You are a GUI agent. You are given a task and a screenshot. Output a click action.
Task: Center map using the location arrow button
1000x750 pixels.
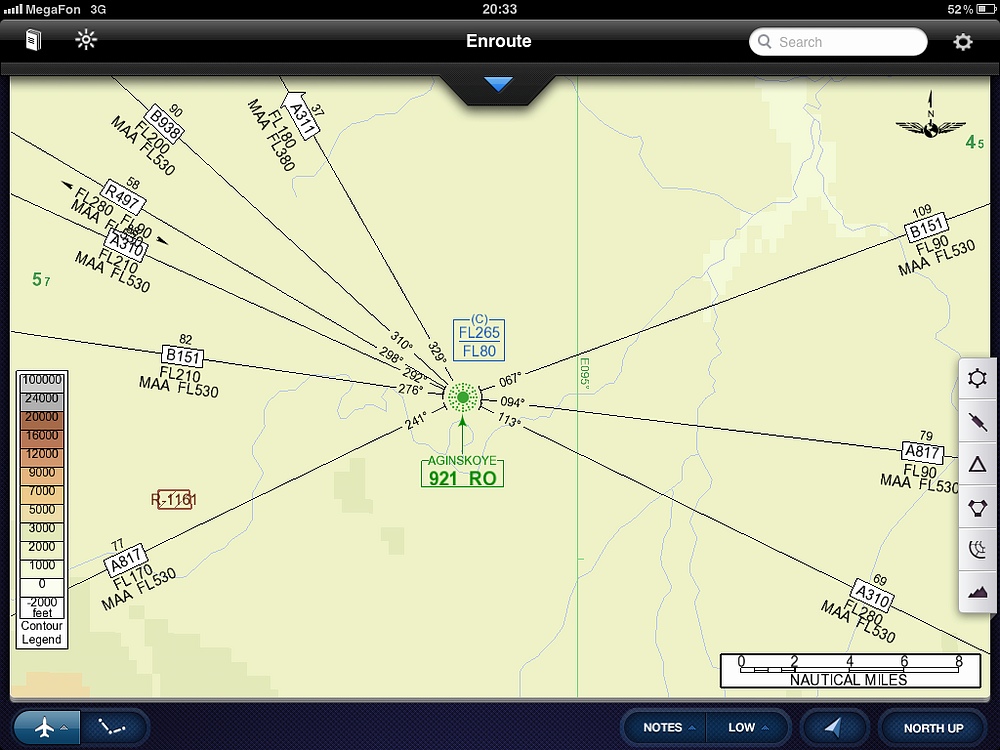[832, 728]
